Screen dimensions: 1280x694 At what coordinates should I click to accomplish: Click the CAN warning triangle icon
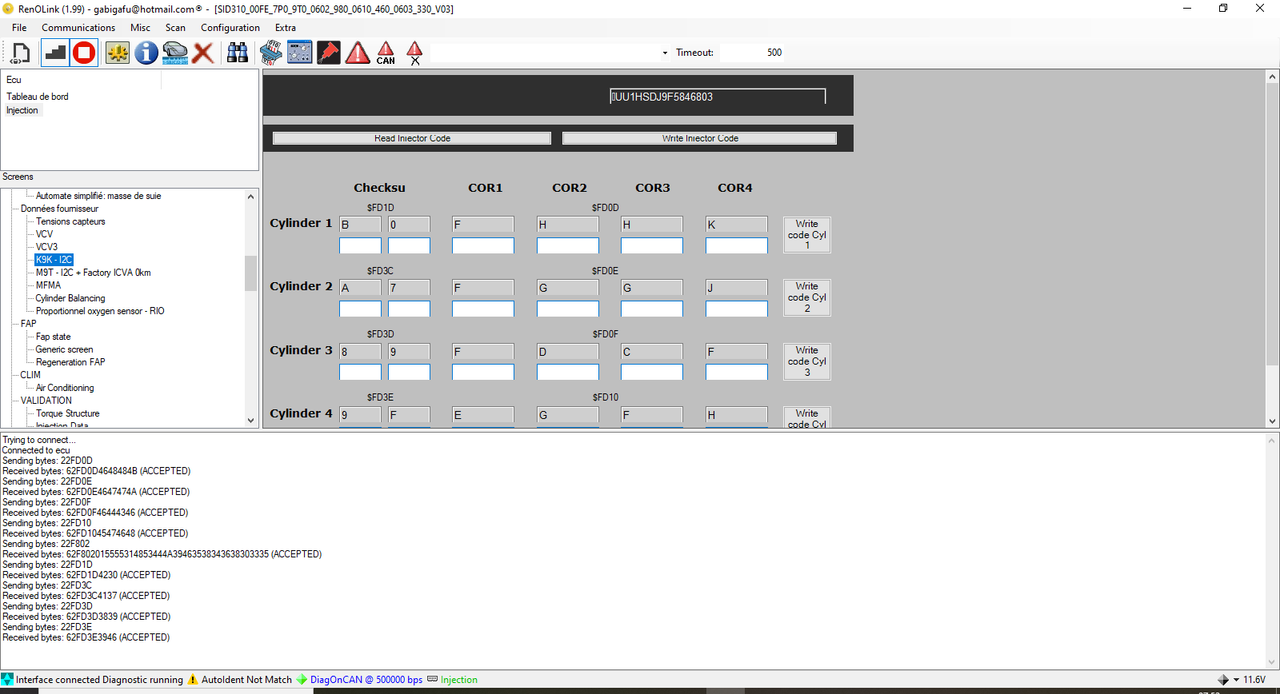coord(386,52)
